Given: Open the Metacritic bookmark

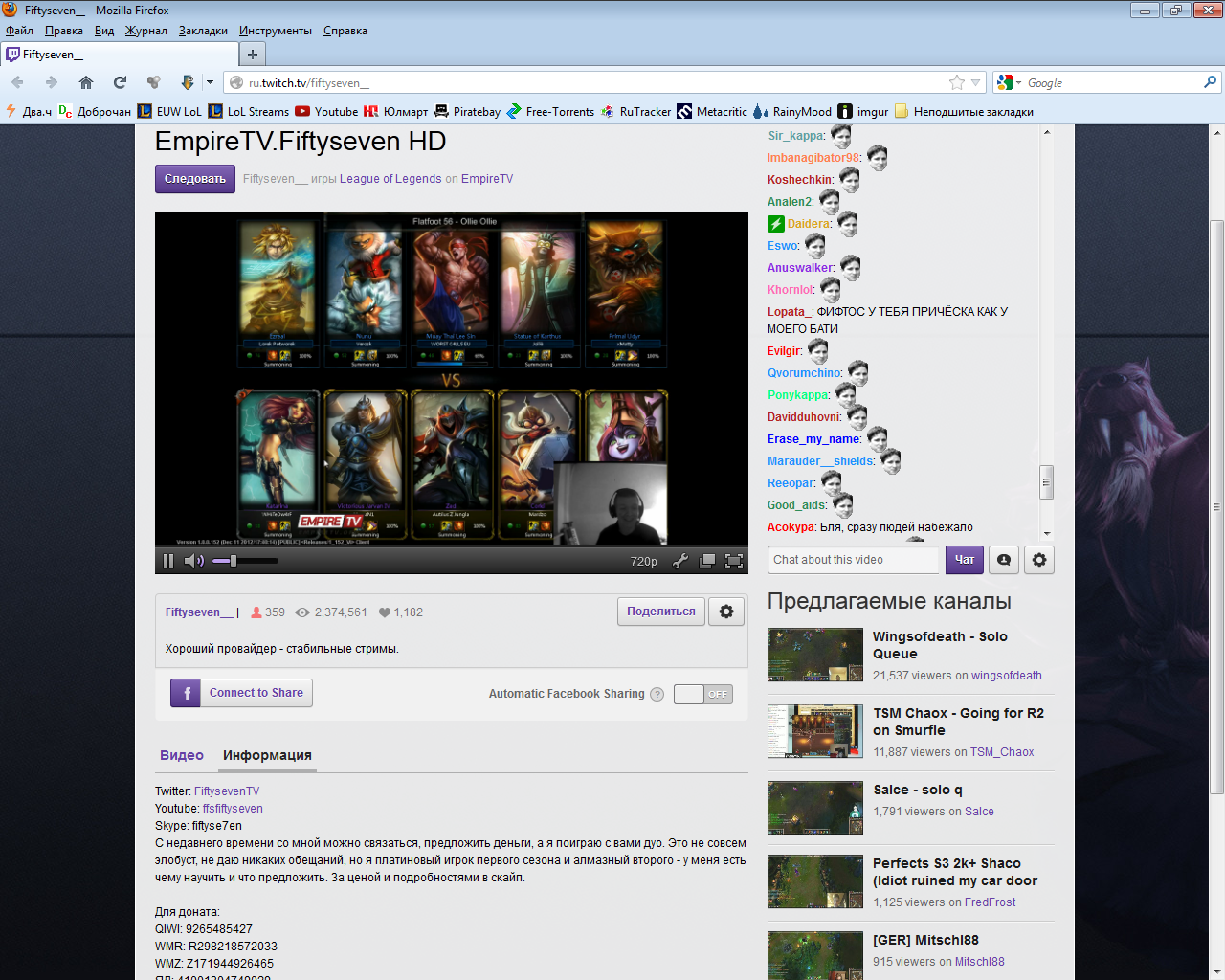Looking at the screenshot, I should coord(712,112).
